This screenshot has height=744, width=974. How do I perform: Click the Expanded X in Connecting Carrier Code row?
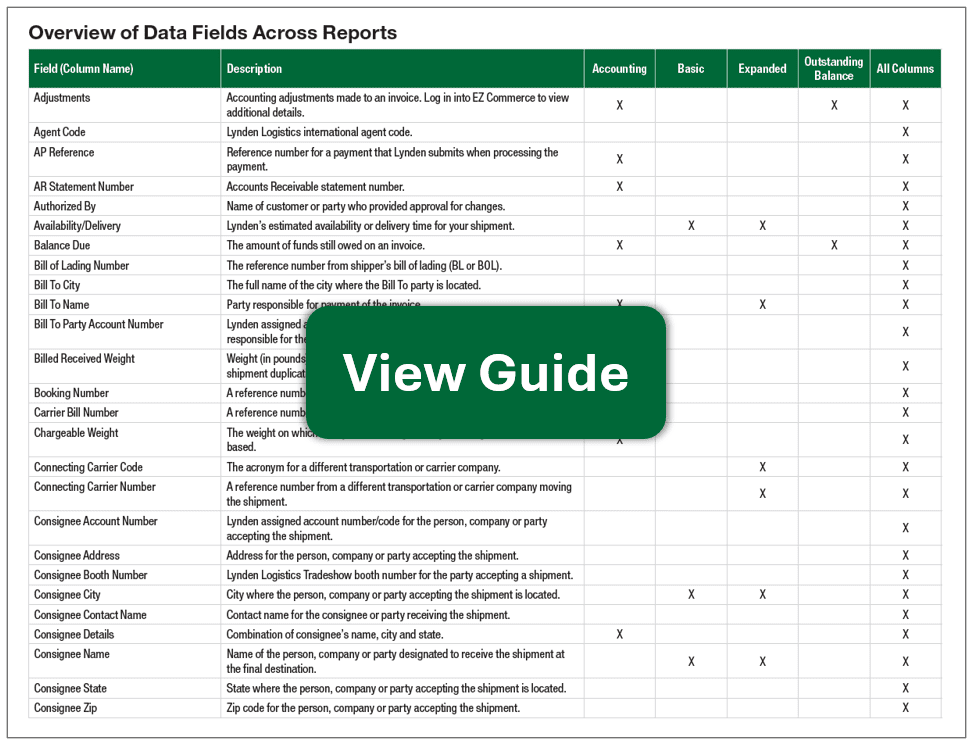tap(762, 467)
